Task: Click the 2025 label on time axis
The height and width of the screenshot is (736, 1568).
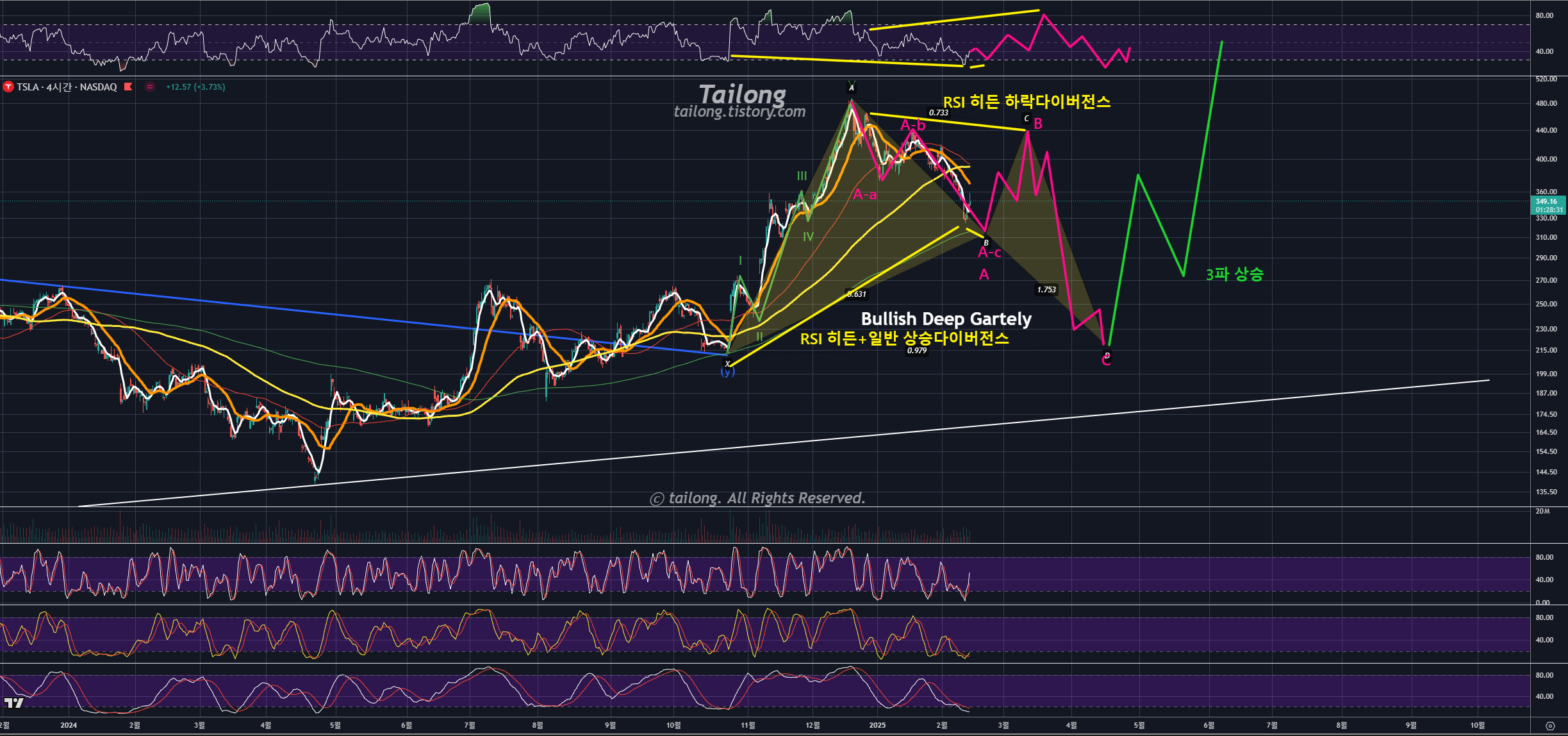Action: coord(877,725)
